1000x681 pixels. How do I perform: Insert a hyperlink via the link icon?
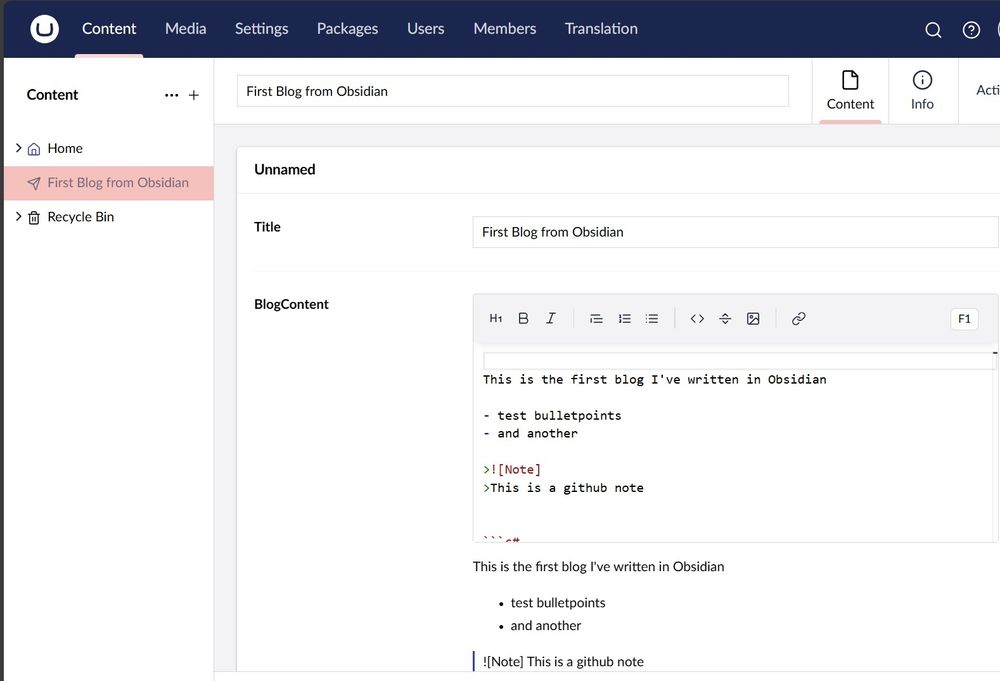(798, 318)
